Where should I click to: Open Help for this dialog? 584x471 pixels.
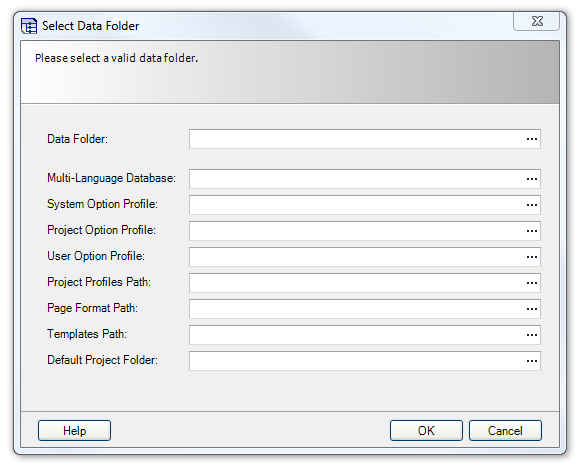point(74,431)
